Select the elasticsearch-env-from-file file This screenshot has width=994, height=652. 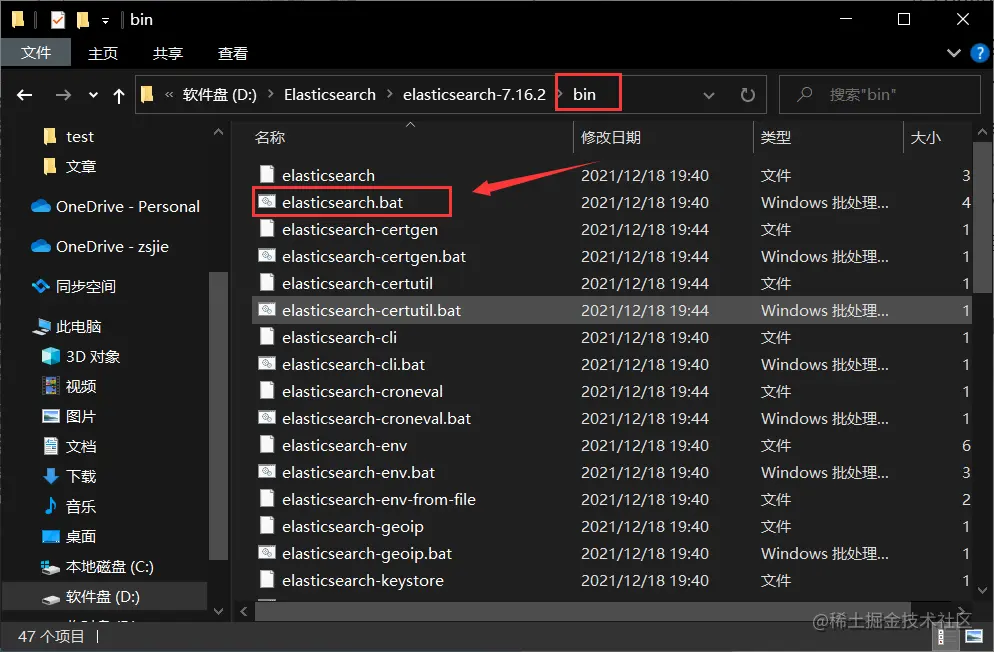click(x=378, y=499)
